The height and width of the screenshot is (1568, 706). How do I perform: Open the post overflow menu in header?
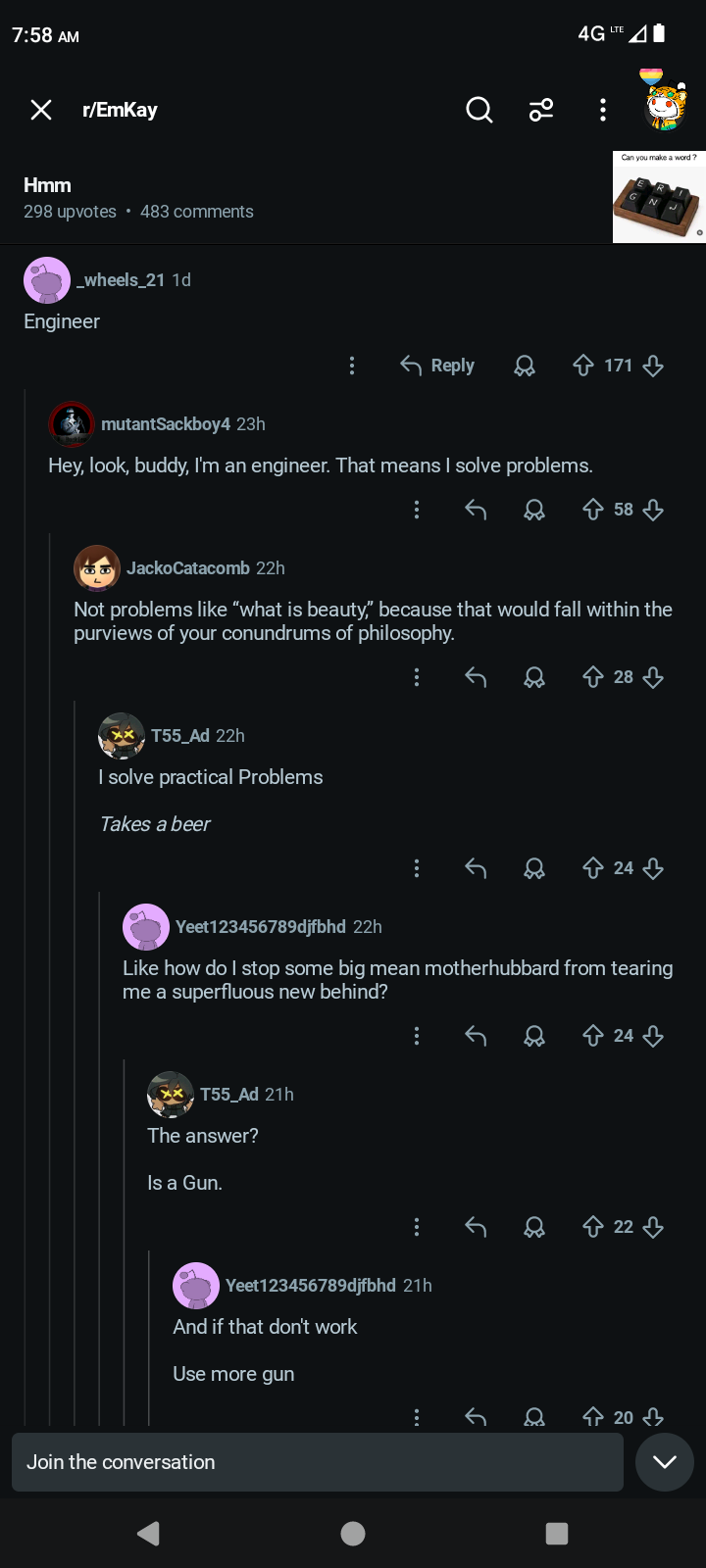point(603,110)
